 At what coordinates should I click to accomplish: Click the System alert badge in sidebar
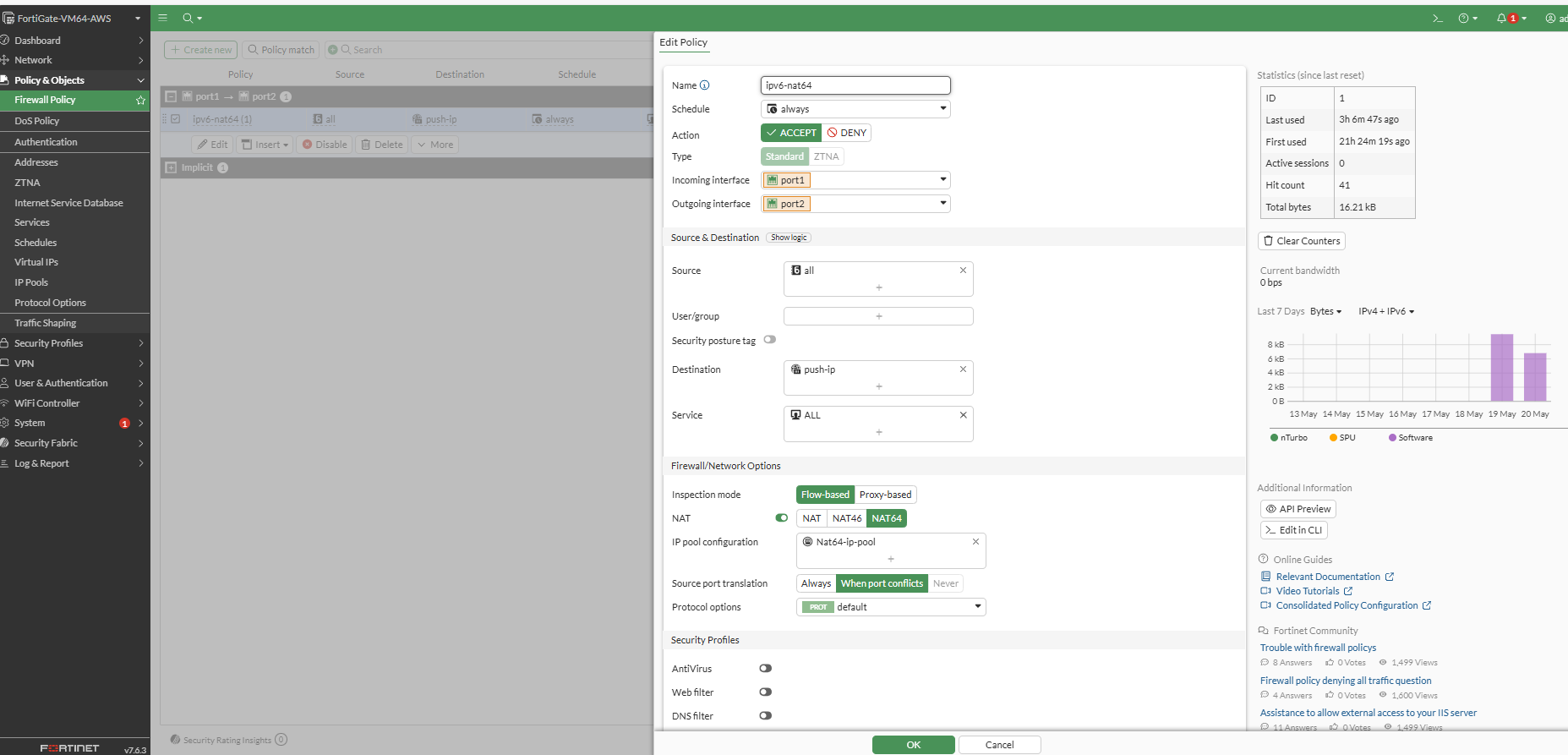(x=124, y=424)
